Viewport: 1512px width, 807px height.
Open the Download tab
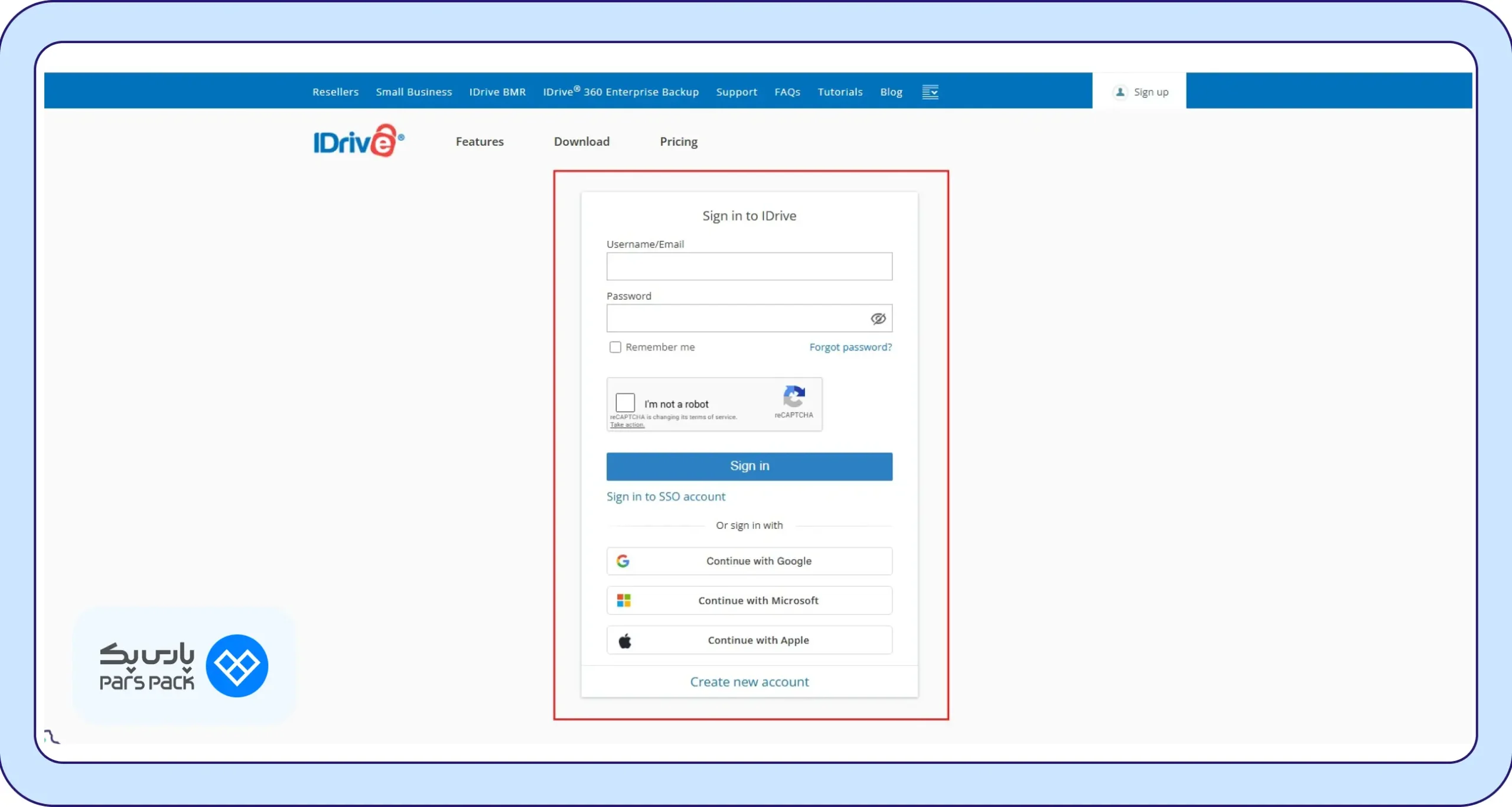582,142
